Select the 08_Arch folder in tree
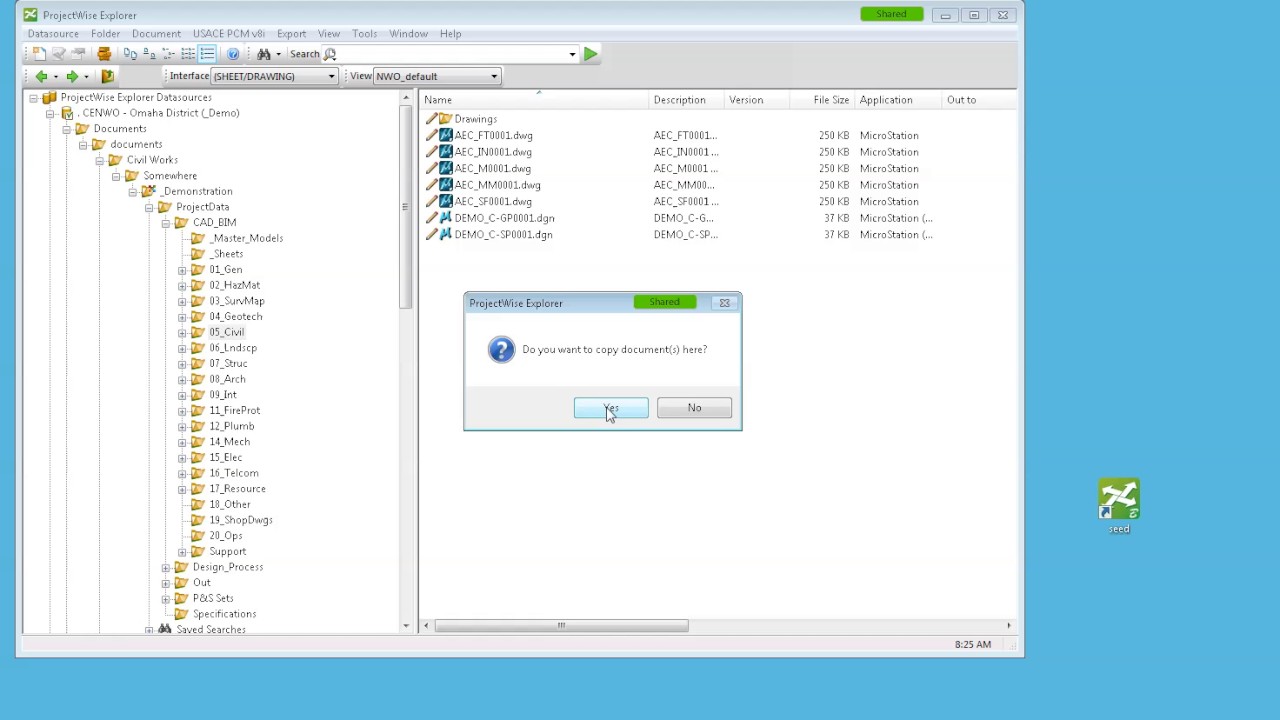Viewport: 1280px width, 720px height. click(227, 379)
